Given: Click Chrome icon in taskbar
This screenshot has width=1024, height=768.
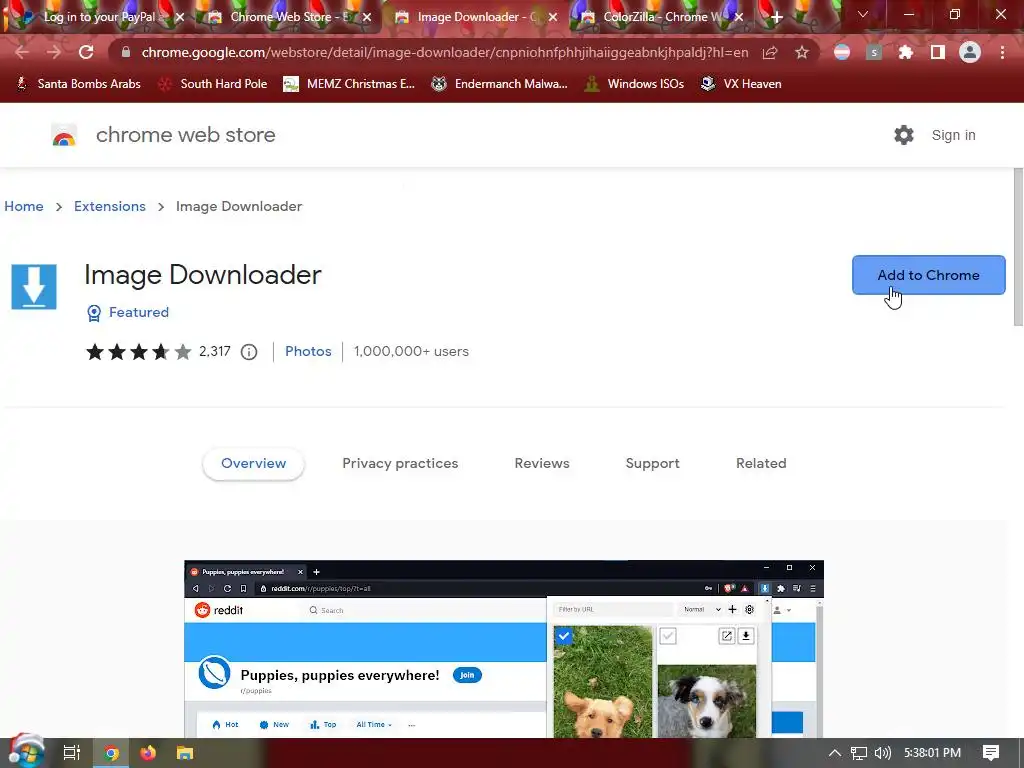Looking at the screenshot, I should [x=112, y=753].
